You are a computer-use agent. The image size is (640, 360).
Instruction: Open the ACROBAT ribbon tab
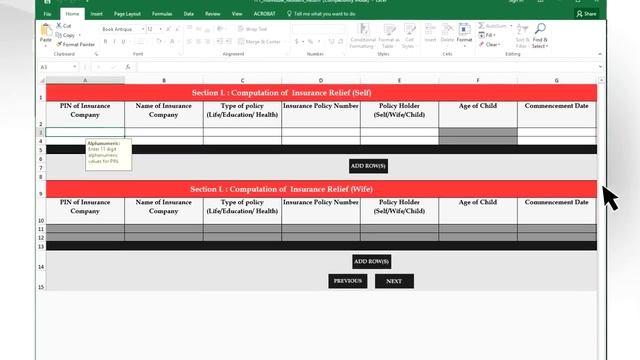click(x=264, y=14)
